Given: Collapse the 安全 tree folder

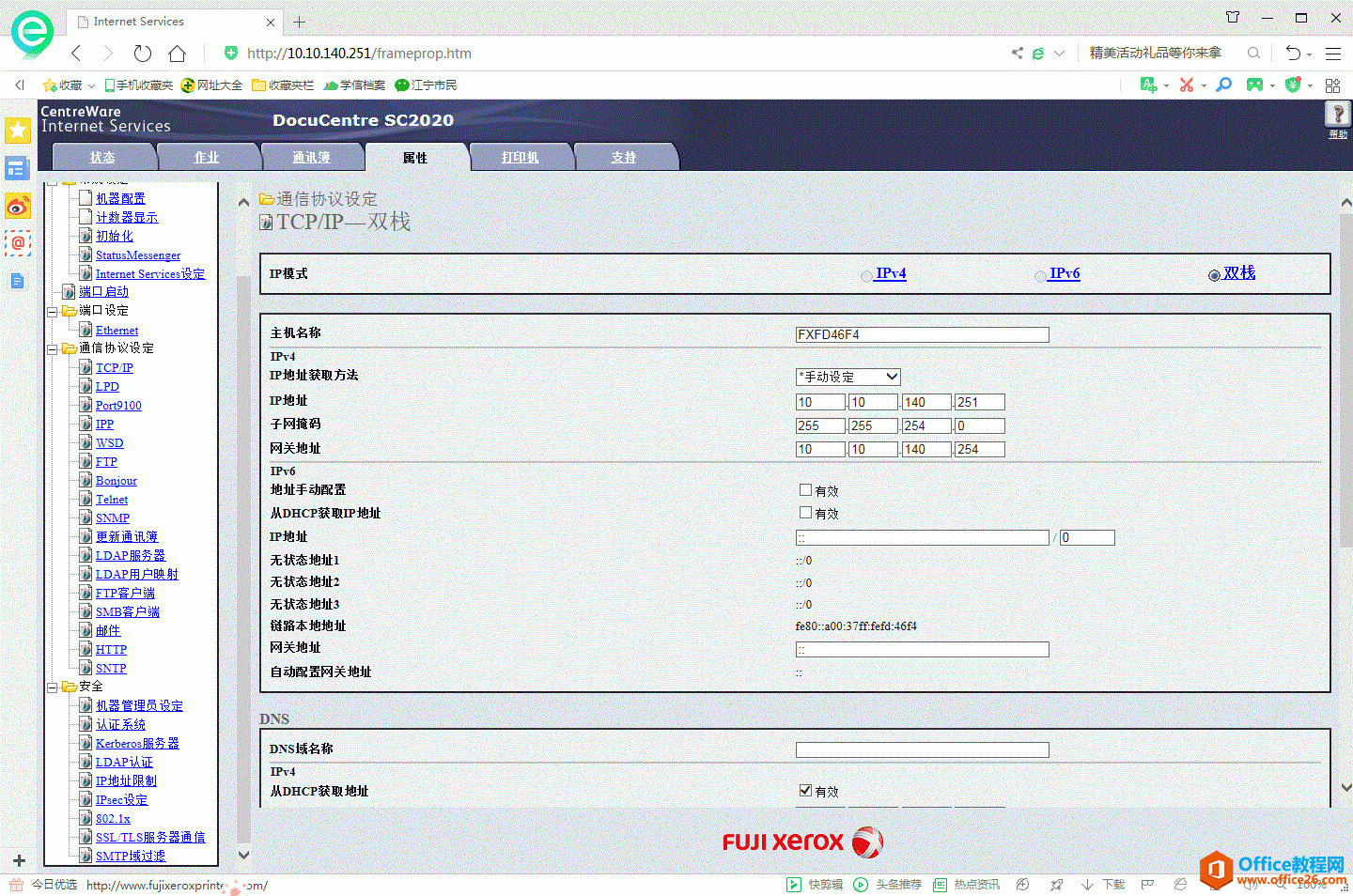Looking at the screenshot, I should (53, 687).
